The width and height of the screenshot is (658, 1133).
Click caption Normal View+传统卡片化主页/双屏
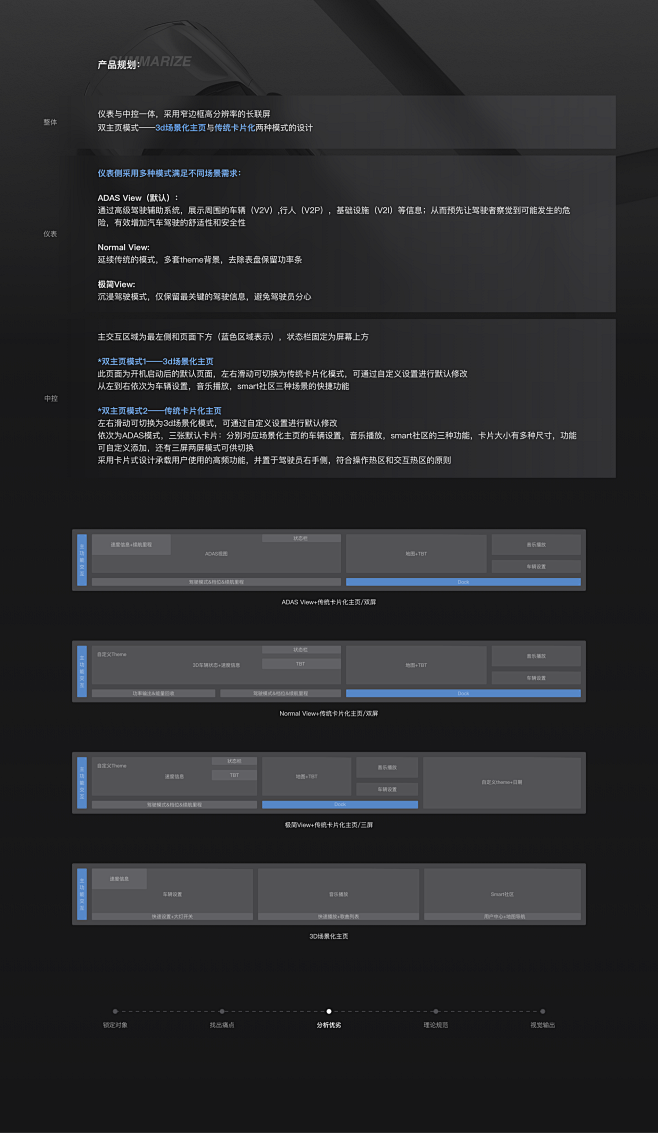[329, 713]
